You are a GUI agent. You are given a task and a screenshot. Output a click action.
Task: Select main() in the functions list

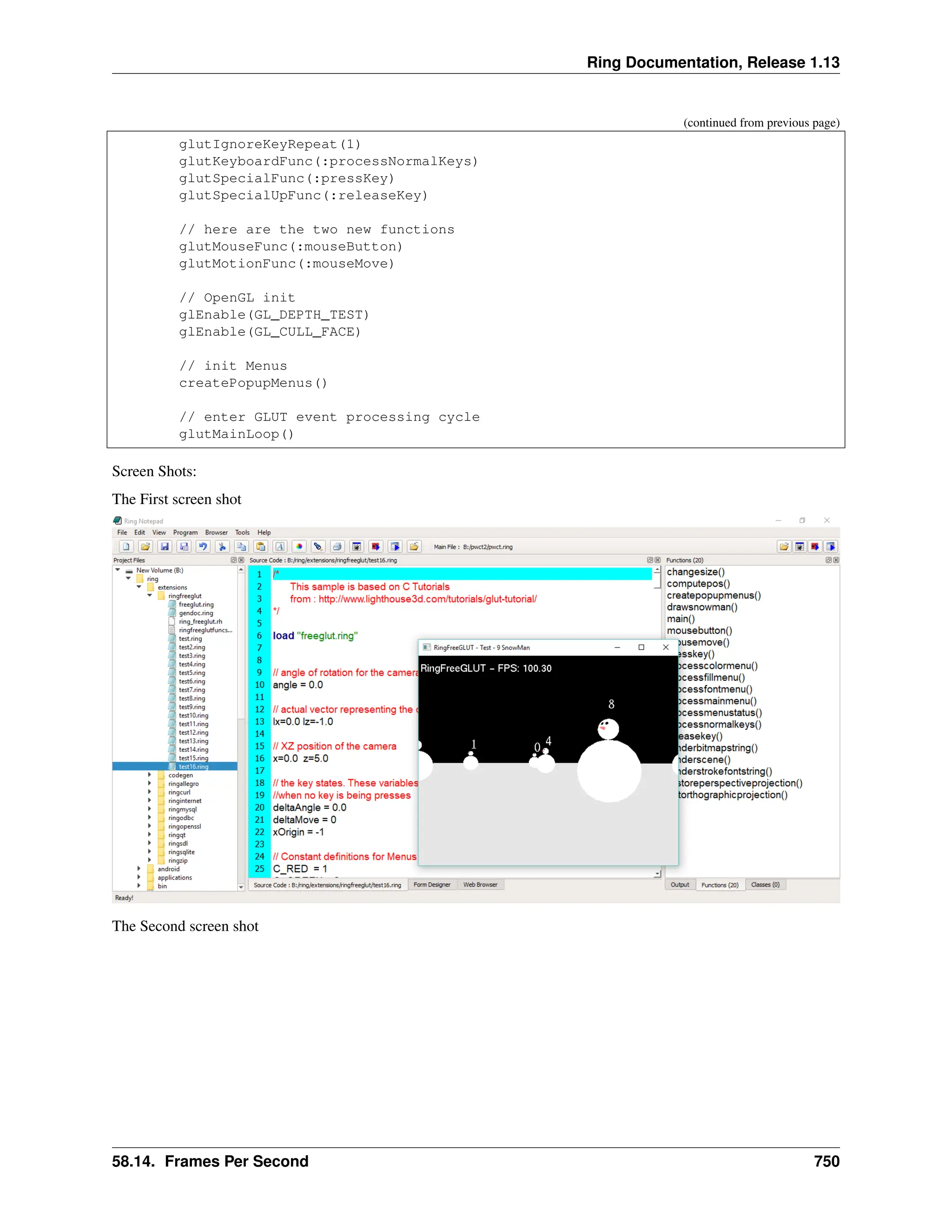point(681,619)
